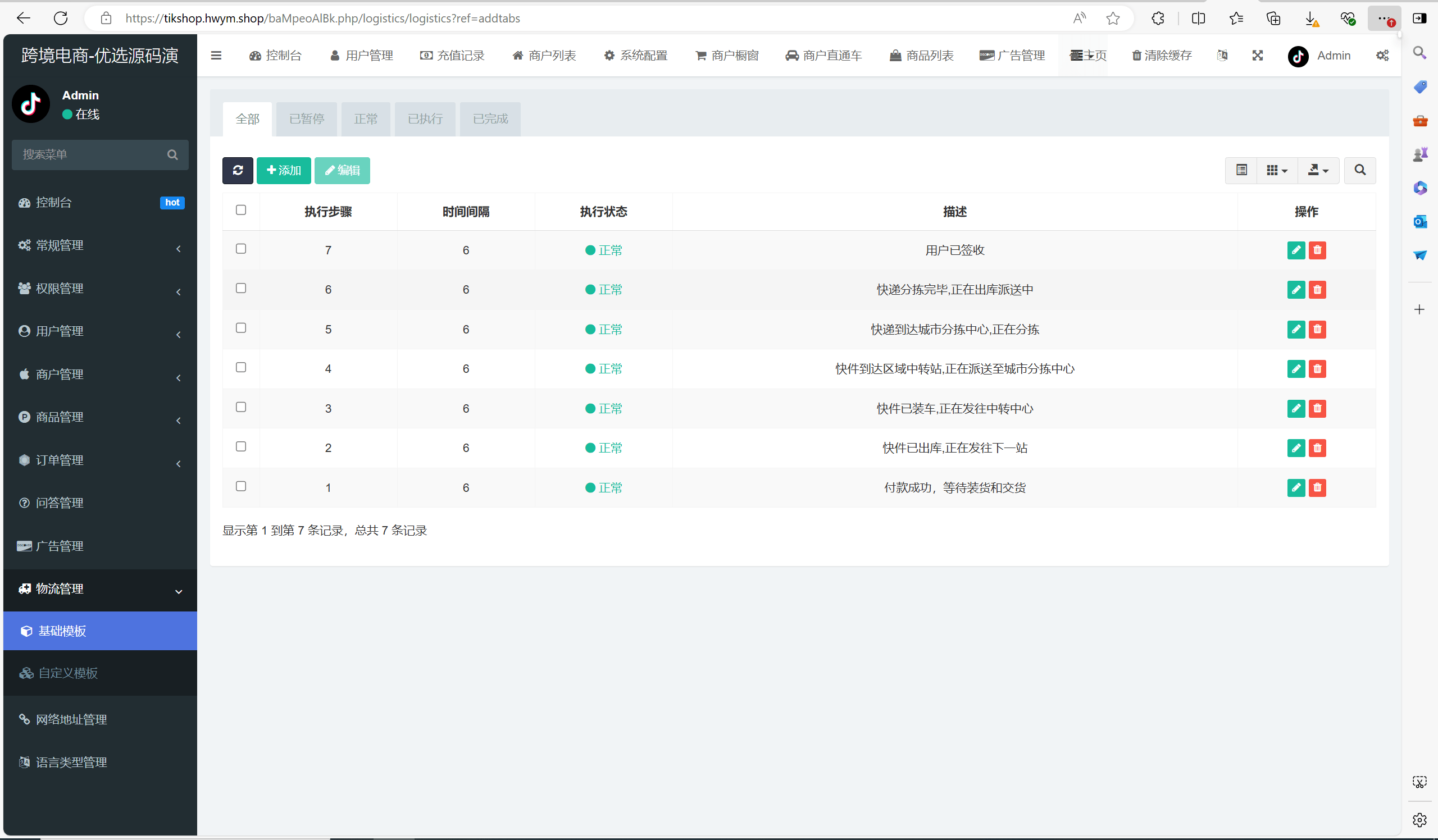
Task: Edit the step 1 row with pencil icon
Action: [1295, 487]
